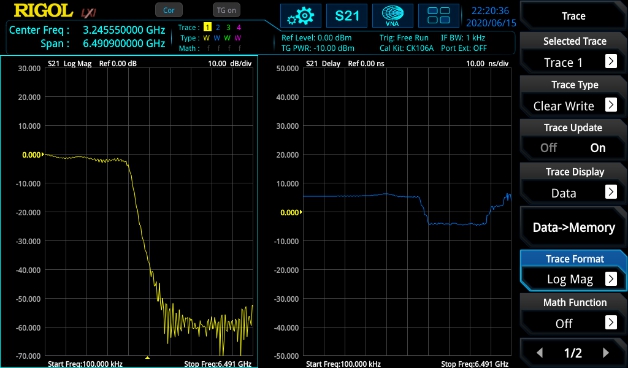Expand the Log Mag trace format arrow
Screen dimensions: 628x368
coord(611,278)
